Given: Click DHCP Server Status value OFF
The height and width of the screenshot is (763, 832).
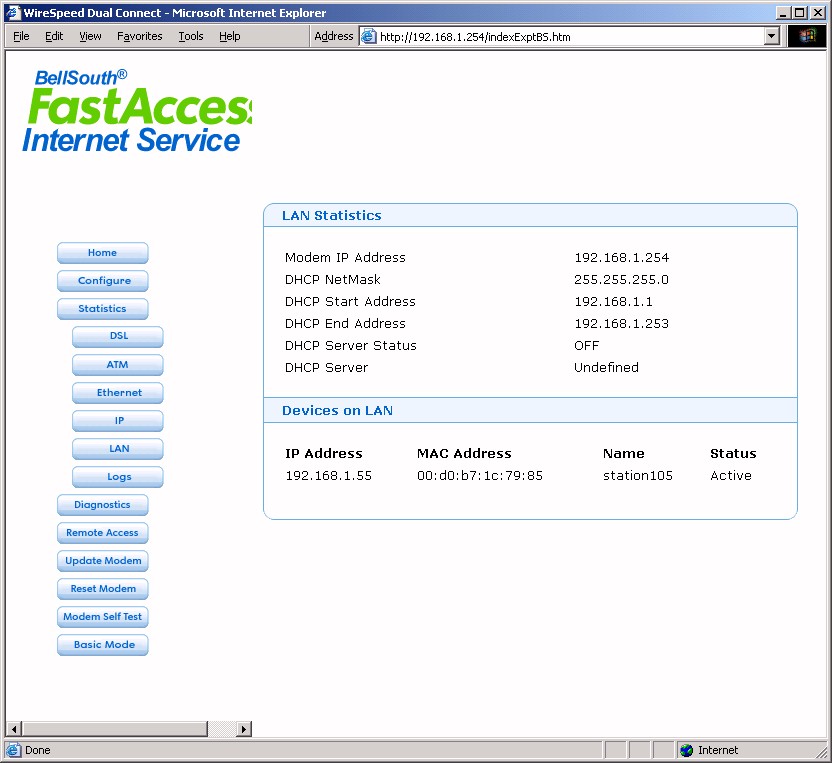Looking at the screenshot, I should [586, 346].
